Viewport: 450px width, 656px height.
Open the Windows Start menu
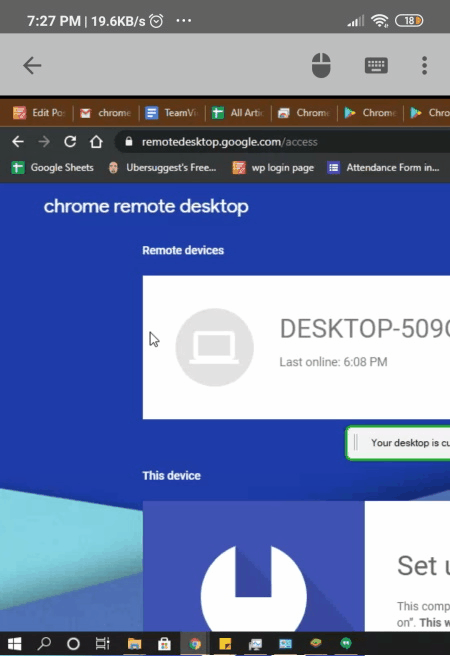point(15,643)
